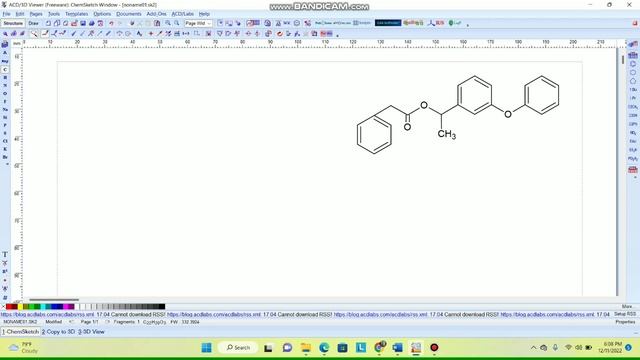Open the Add-Ons menu
Image resolution: width=640 pixels, height=360 pixels.
(x=156, y=14)
